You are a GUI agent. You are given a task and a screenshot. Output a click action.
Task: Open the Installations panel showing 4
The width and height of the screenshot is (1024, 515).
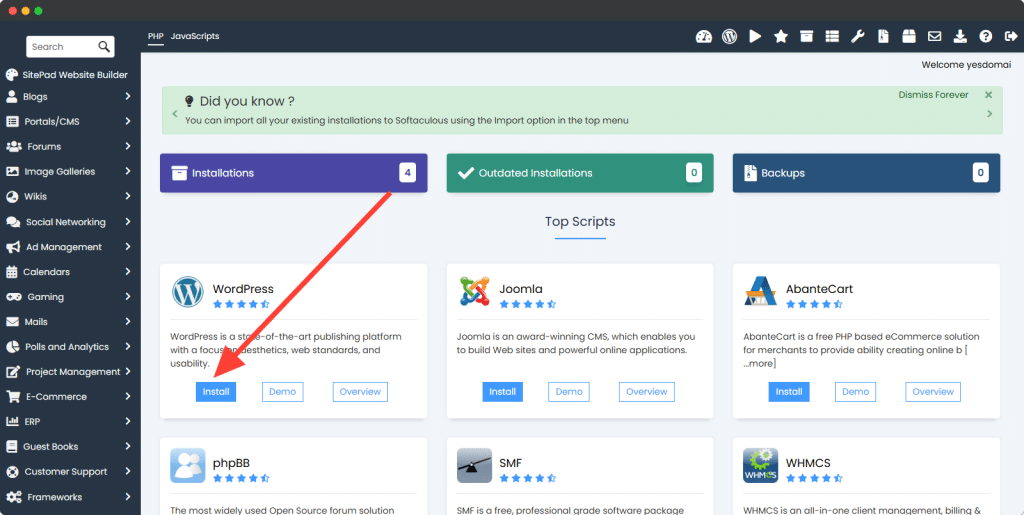point(293,173)
